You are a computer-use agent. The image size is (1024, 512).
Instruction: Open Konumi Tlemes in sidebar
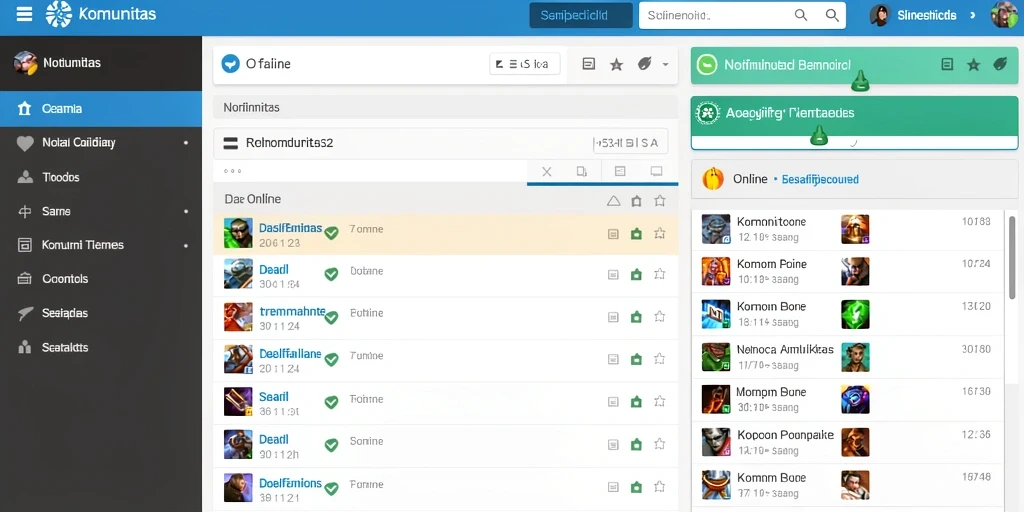[101, 245]
